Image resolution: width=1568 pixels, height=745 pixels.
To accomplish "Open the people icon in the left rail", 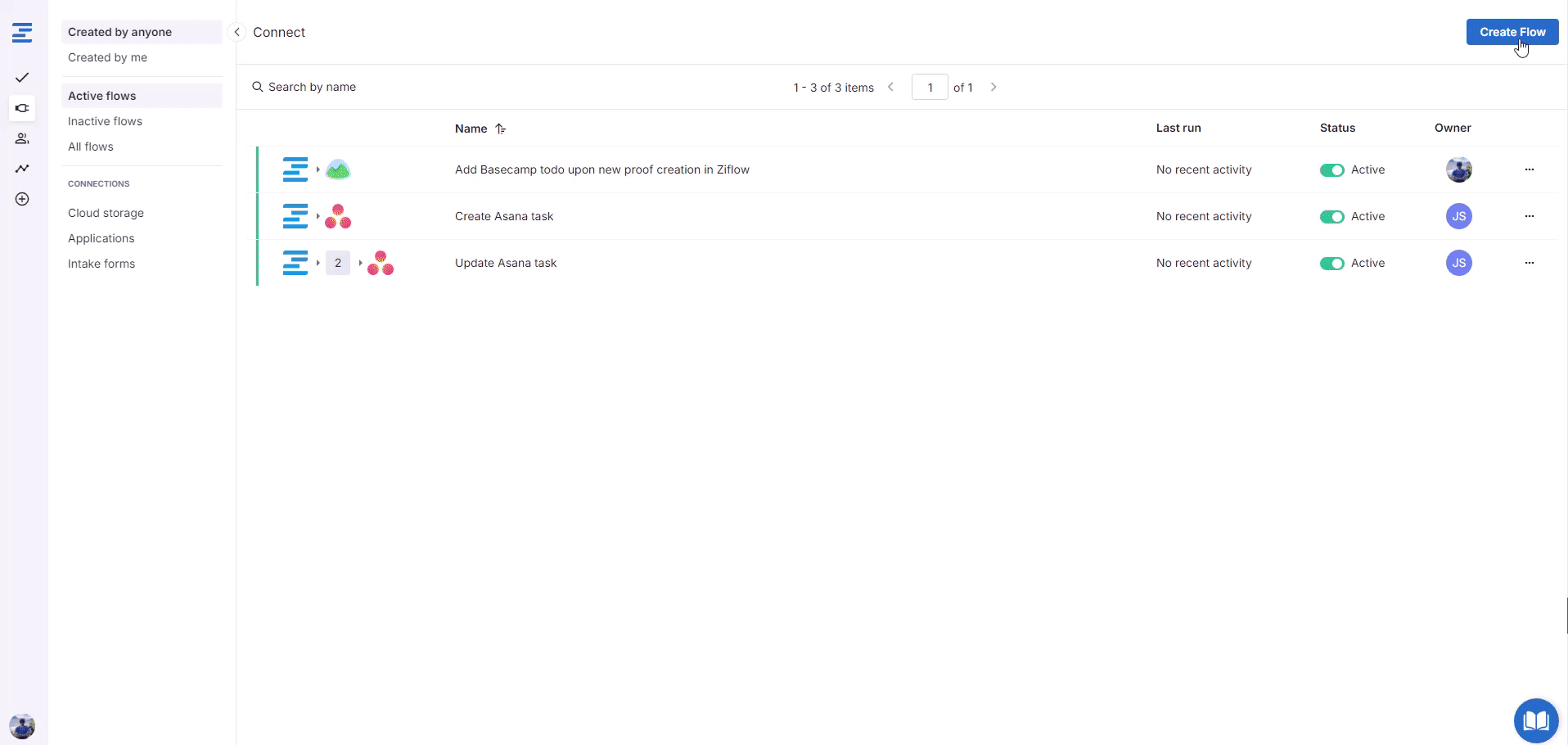I will (22, 138).
